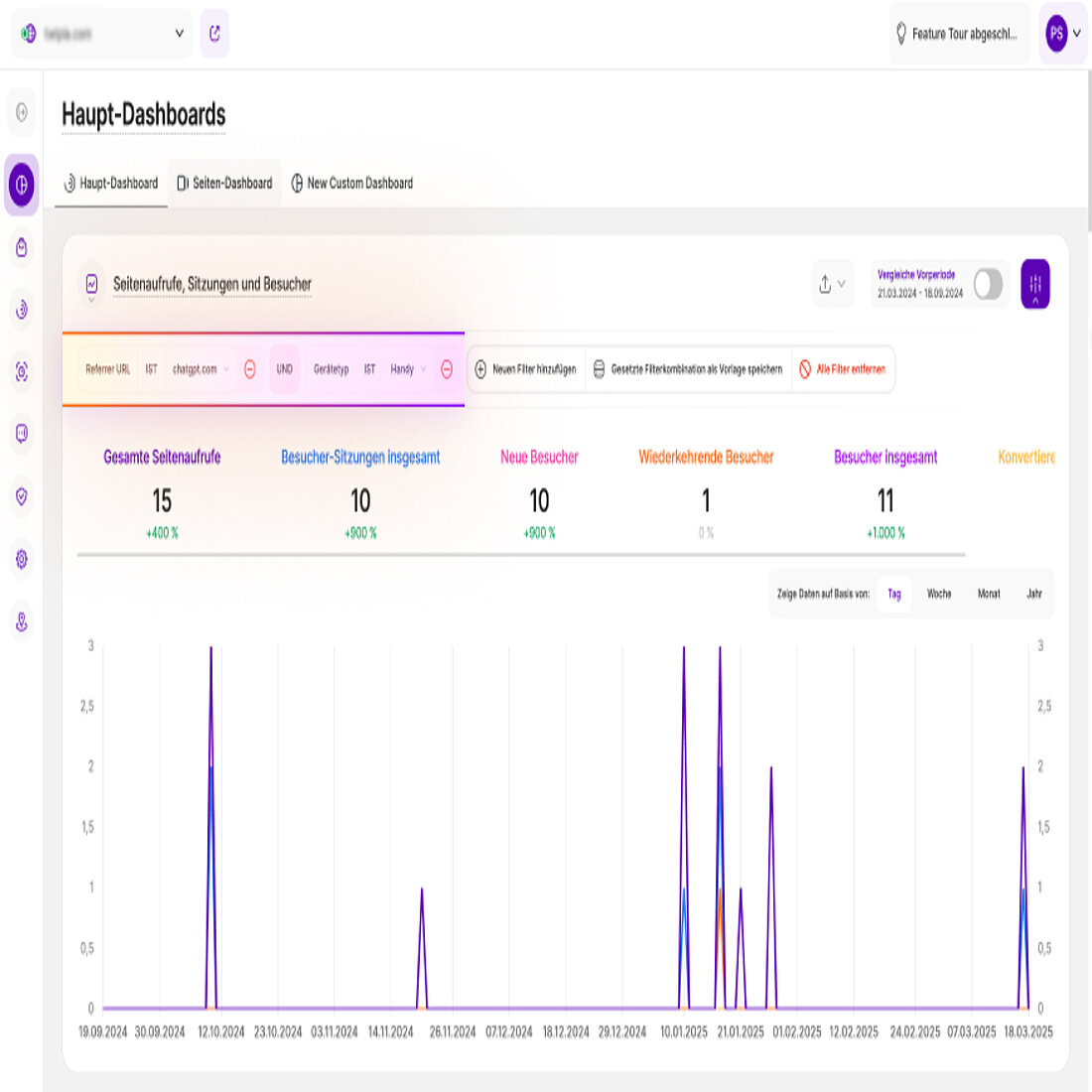This screenshot has height=1092, width=1092.
Task: Remove the chatgpt.com Referrer URL filter
Action: 249,369
